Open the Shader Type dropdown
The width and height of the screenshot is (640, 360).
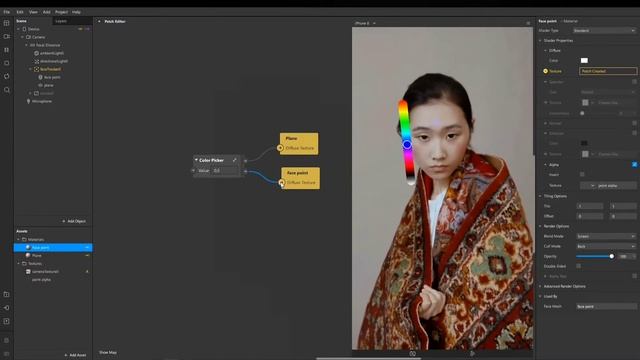[x=604, y=31]
